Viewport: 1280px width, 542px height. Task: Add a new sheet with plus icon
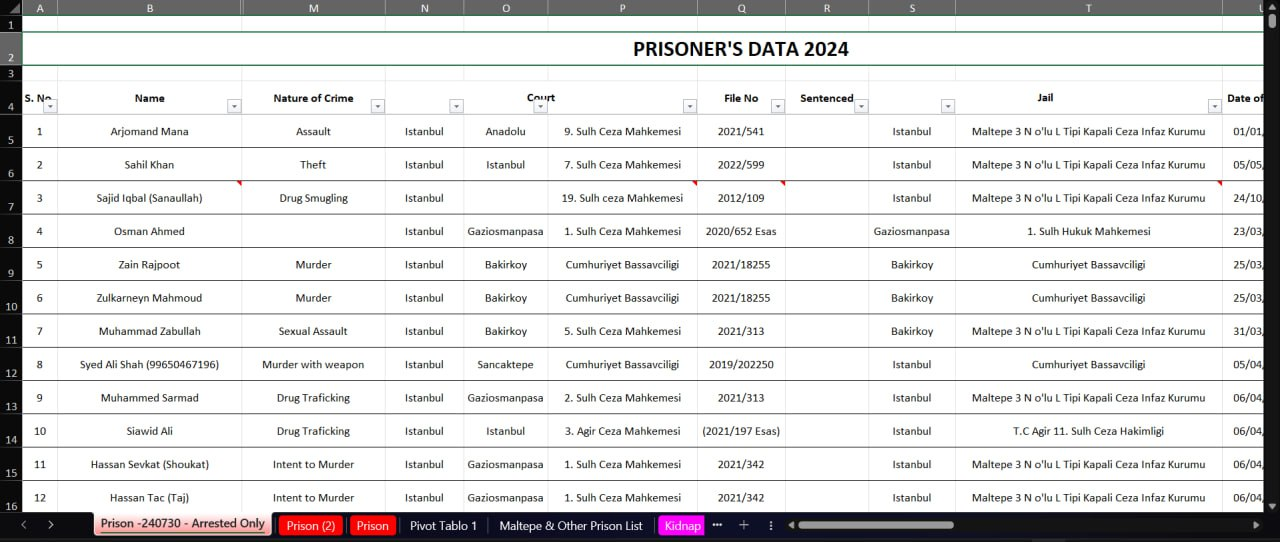click(x=743, y=525)
